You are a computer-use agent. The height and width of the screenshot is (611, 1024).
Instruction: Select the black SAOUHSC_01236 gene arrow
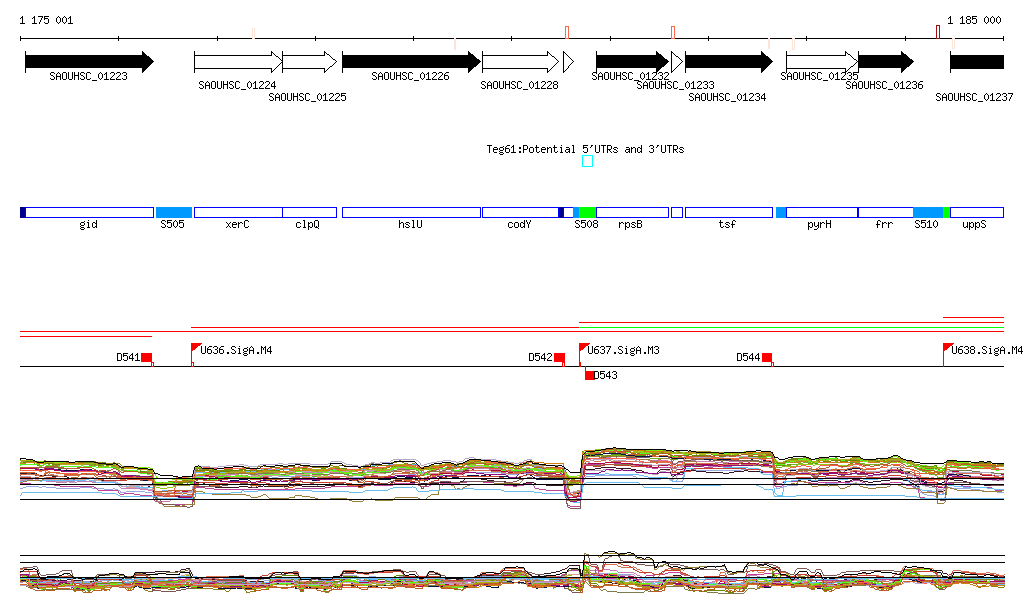click(x=885, y=62)
